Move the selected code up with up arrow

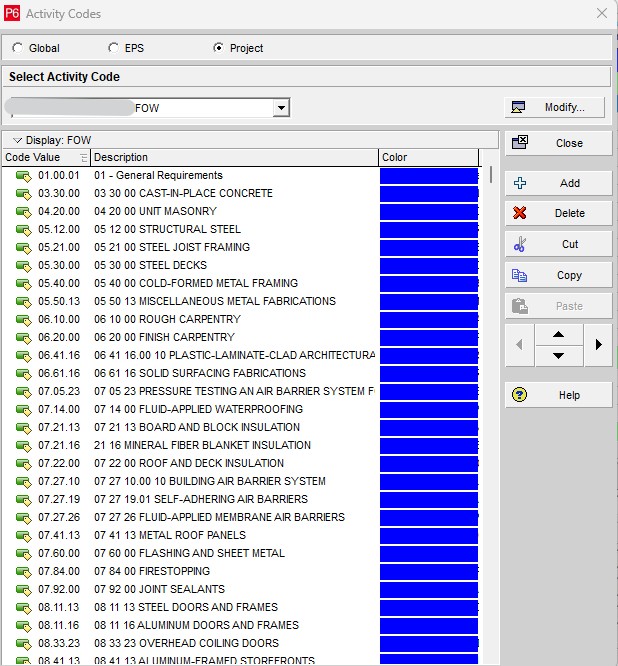coord(558,335)
